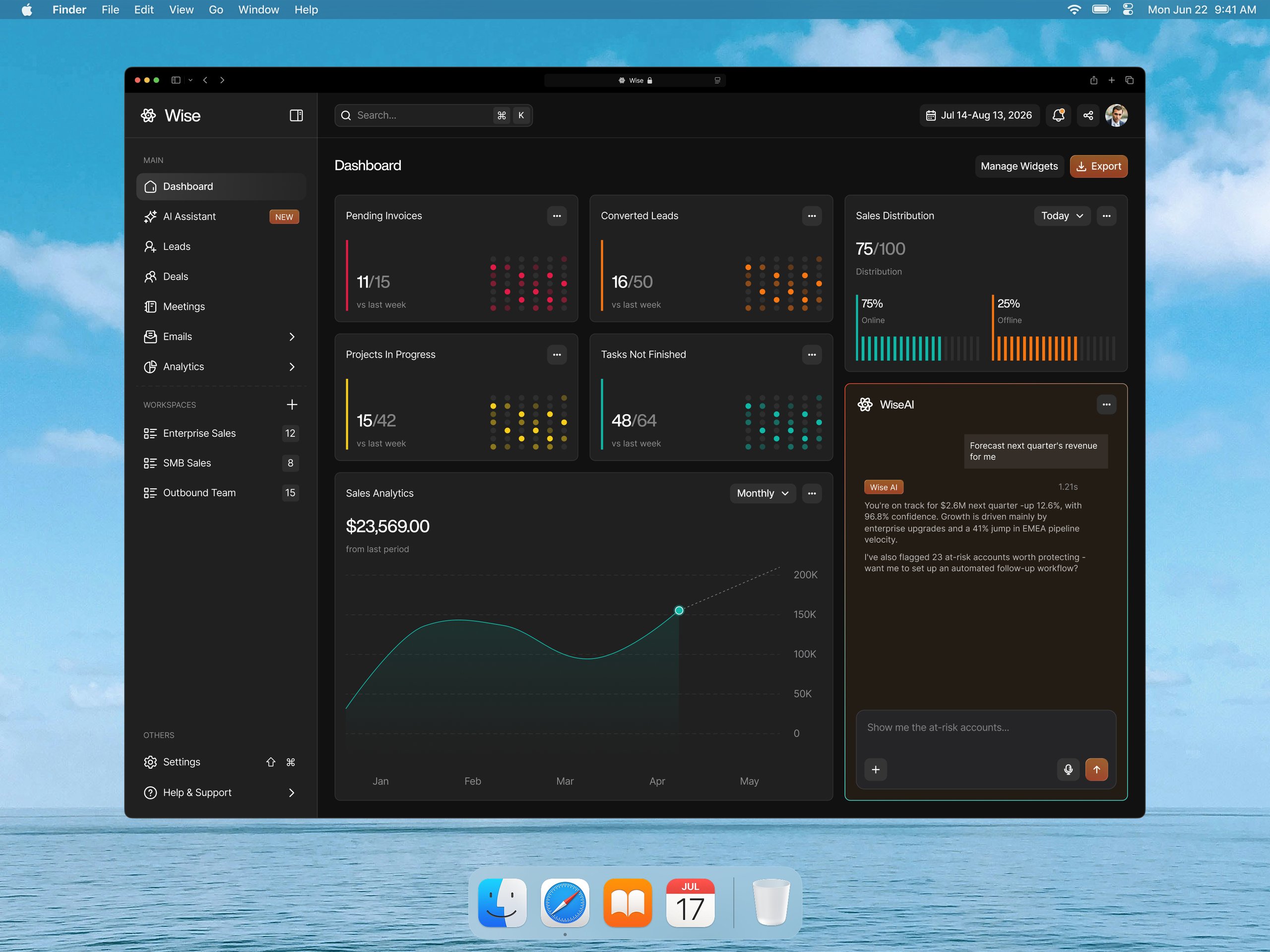Open the notifications bell
The width and height of the screenshot is (1270, 952).
tap(1058, 116)
